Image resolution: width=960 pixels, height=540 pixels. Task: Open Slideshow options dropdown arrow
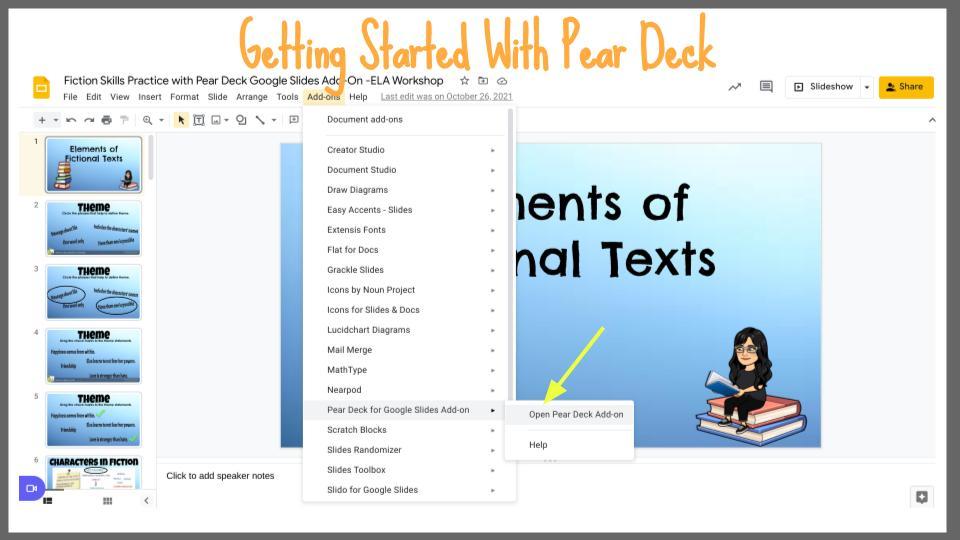pos(867,87)
